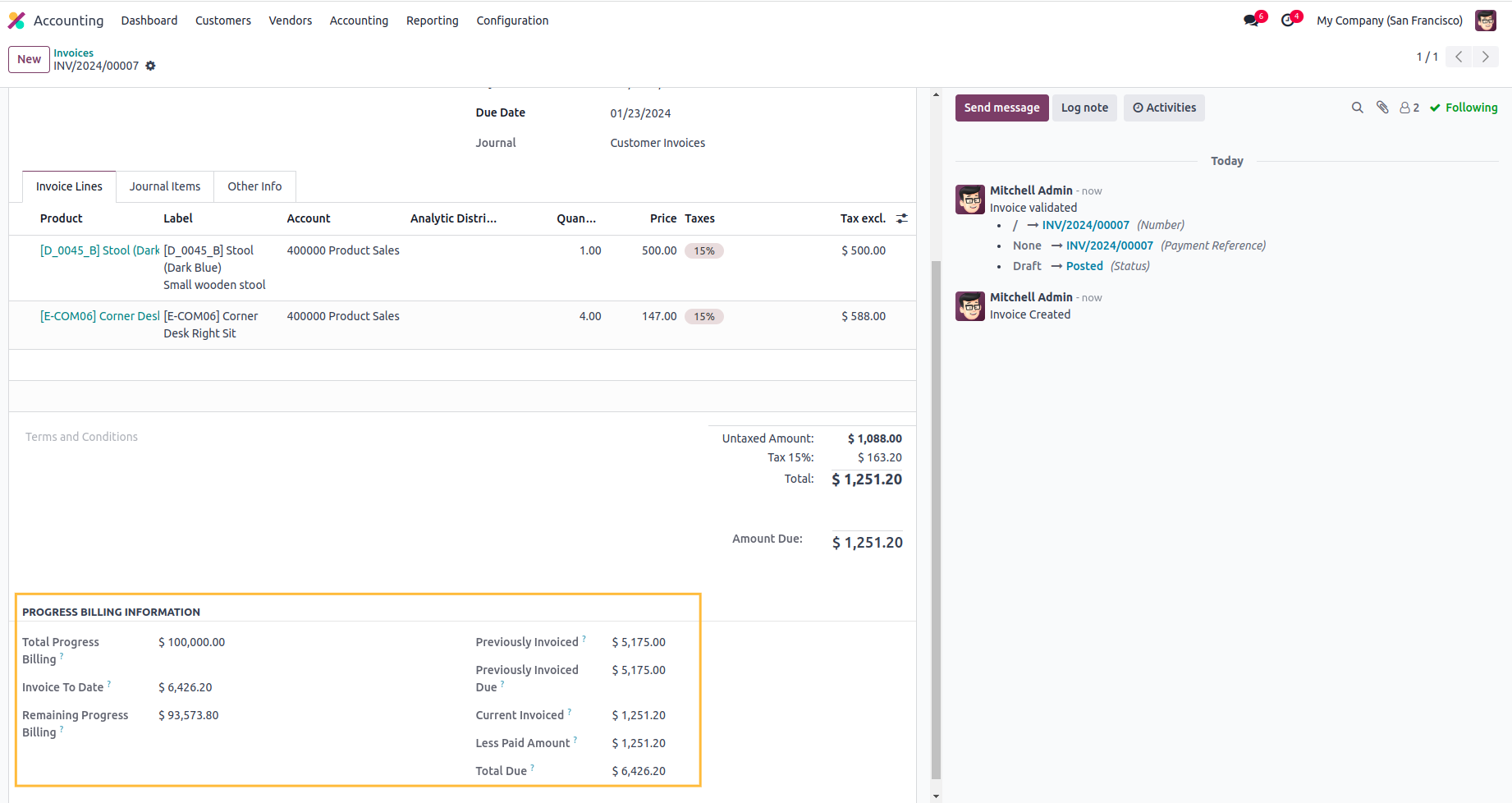Go to the previous record arrow
Screen dimensions: 1512x803
1459,57
